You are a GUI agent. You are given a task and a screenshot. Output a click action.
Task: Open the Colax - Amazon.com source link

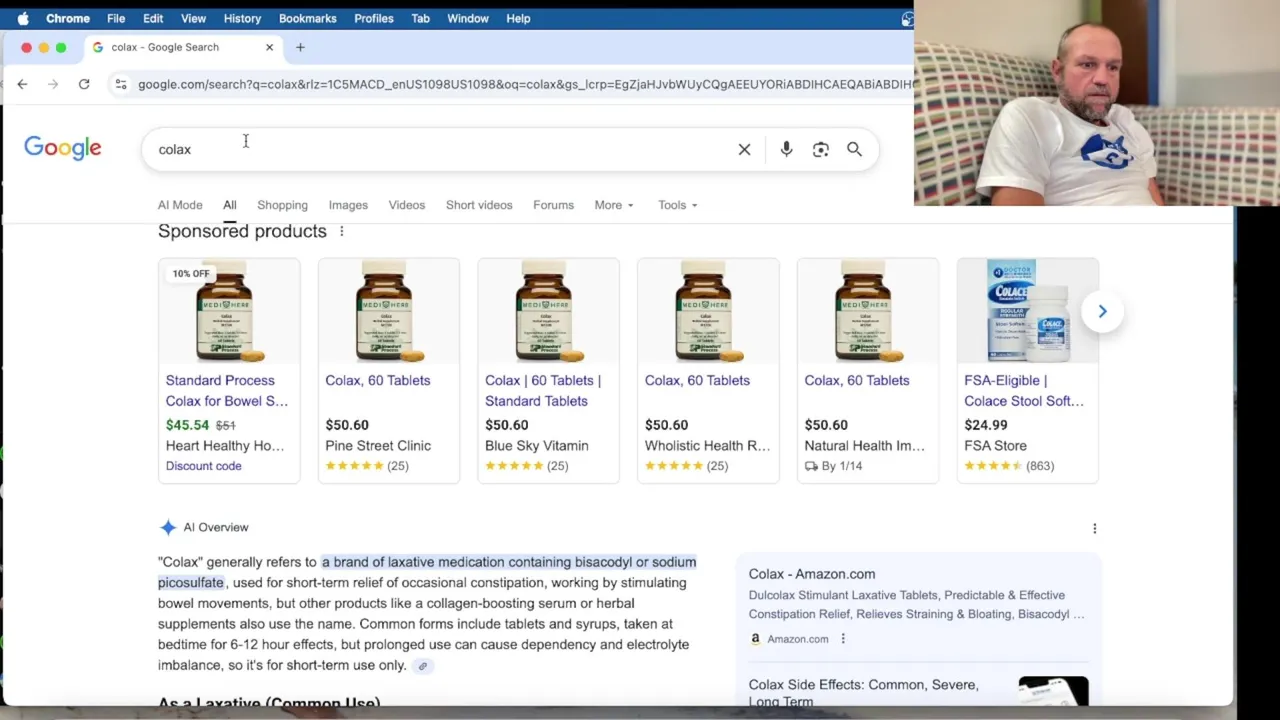812,574
